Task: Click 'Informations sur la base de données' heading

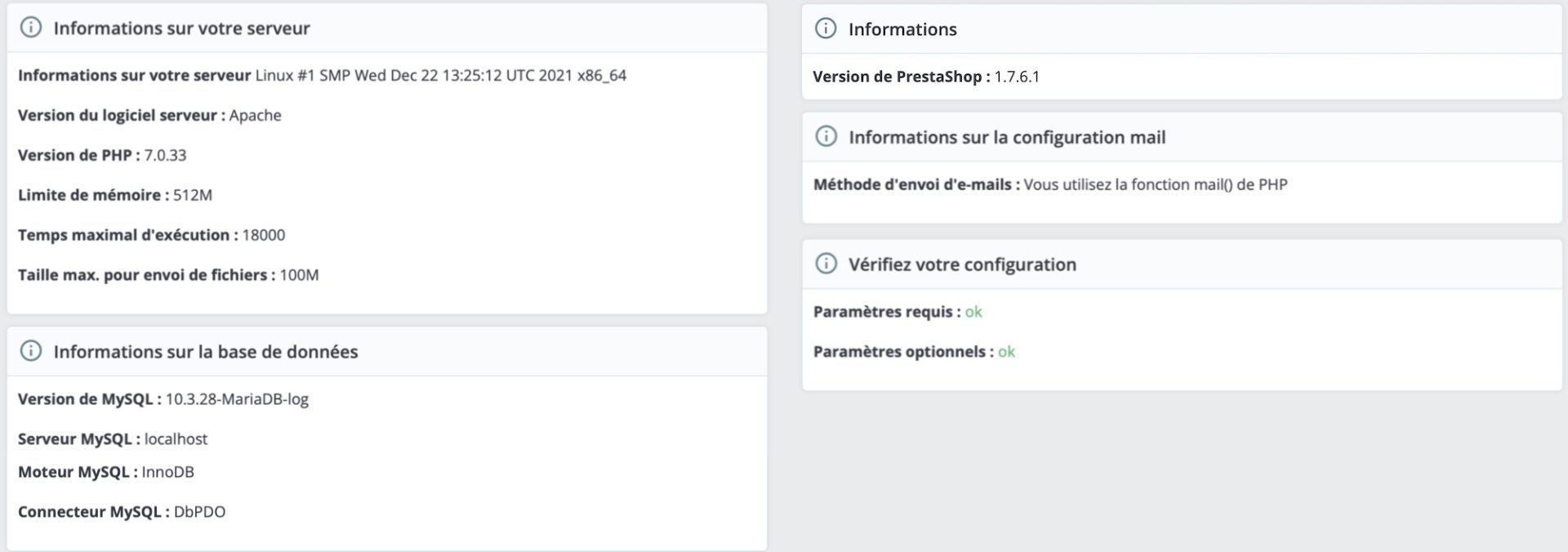Action: point(205,351)
